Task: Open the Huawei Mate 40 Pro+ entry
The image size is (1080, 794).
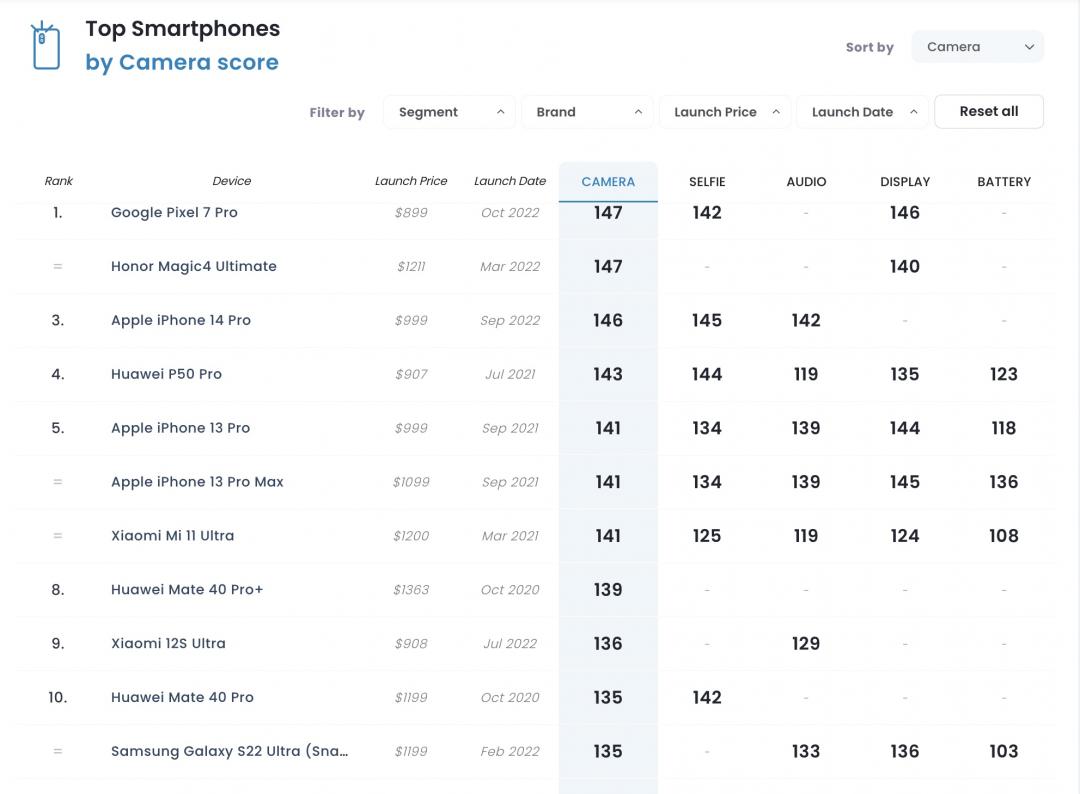Action: click(187, 589)
